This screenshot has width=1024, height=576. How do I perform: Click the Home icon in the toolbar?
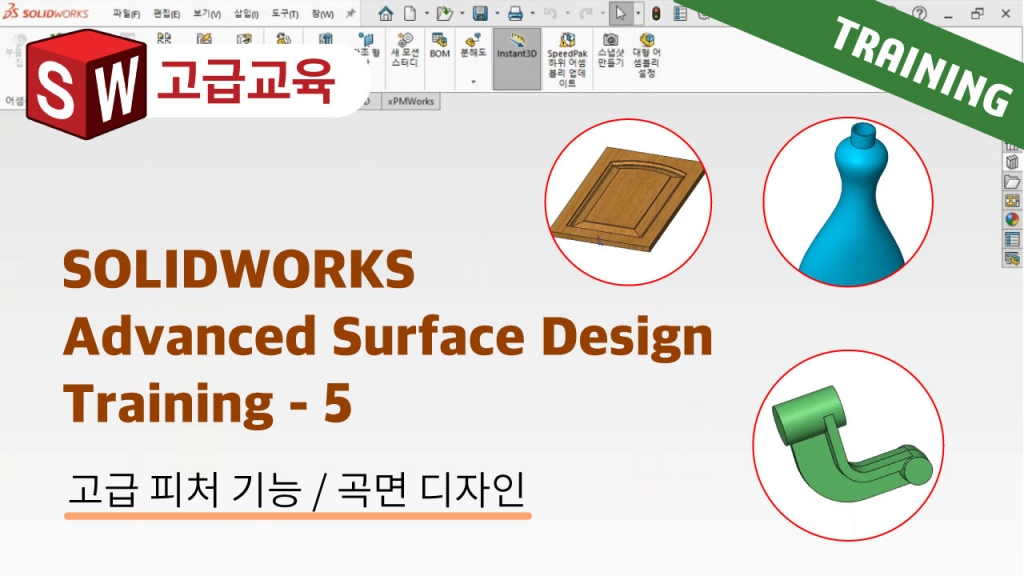click(385, 13)
